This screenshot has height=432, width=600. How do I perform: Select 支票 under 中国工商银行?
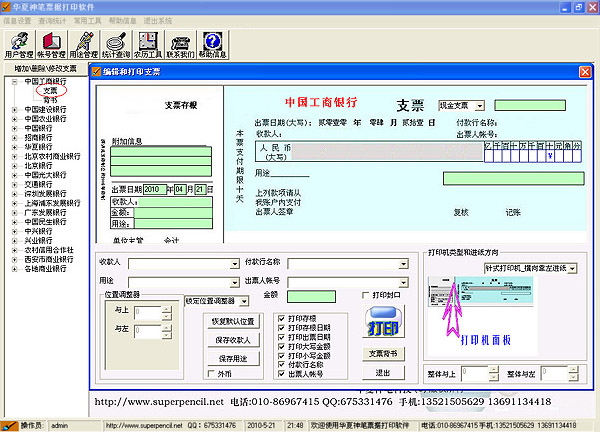coord(50,91)
